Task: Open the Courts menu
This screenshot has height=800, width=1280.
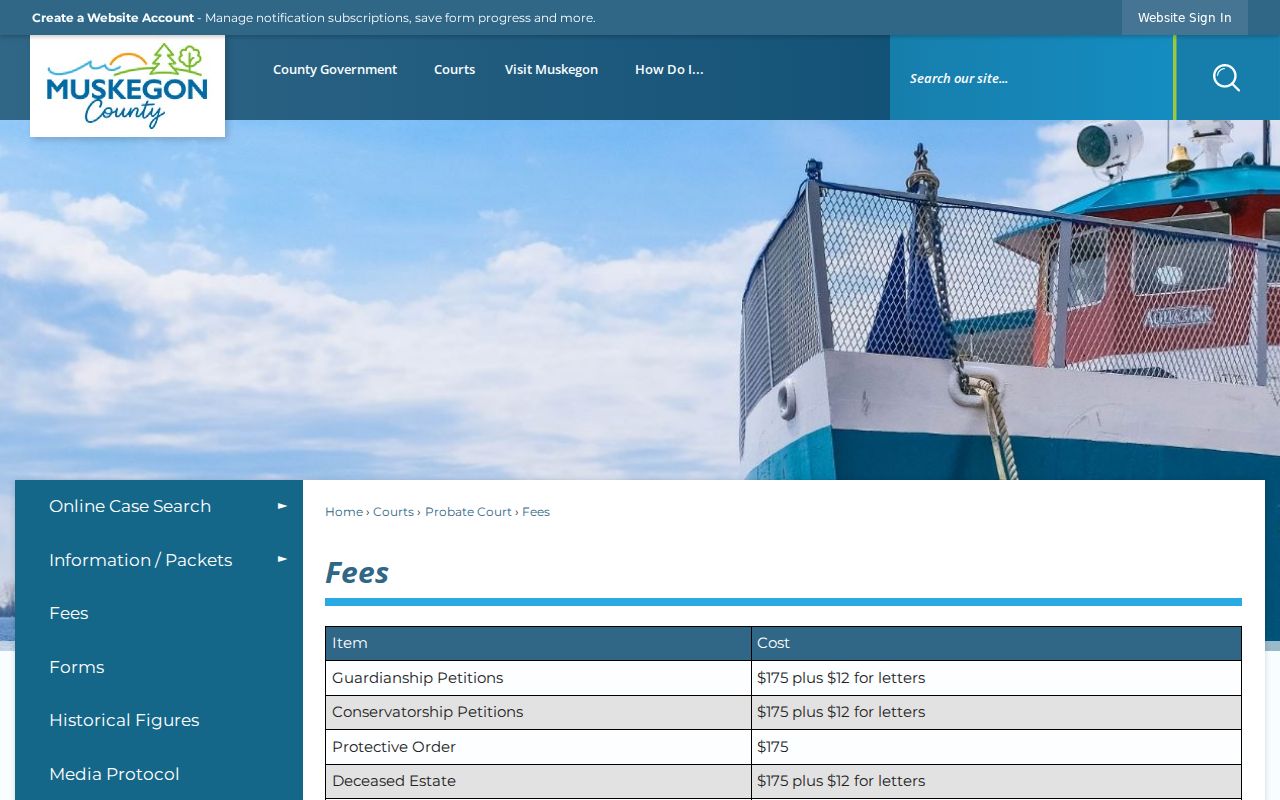Action: pyautogui.click(x=454, y=69)
